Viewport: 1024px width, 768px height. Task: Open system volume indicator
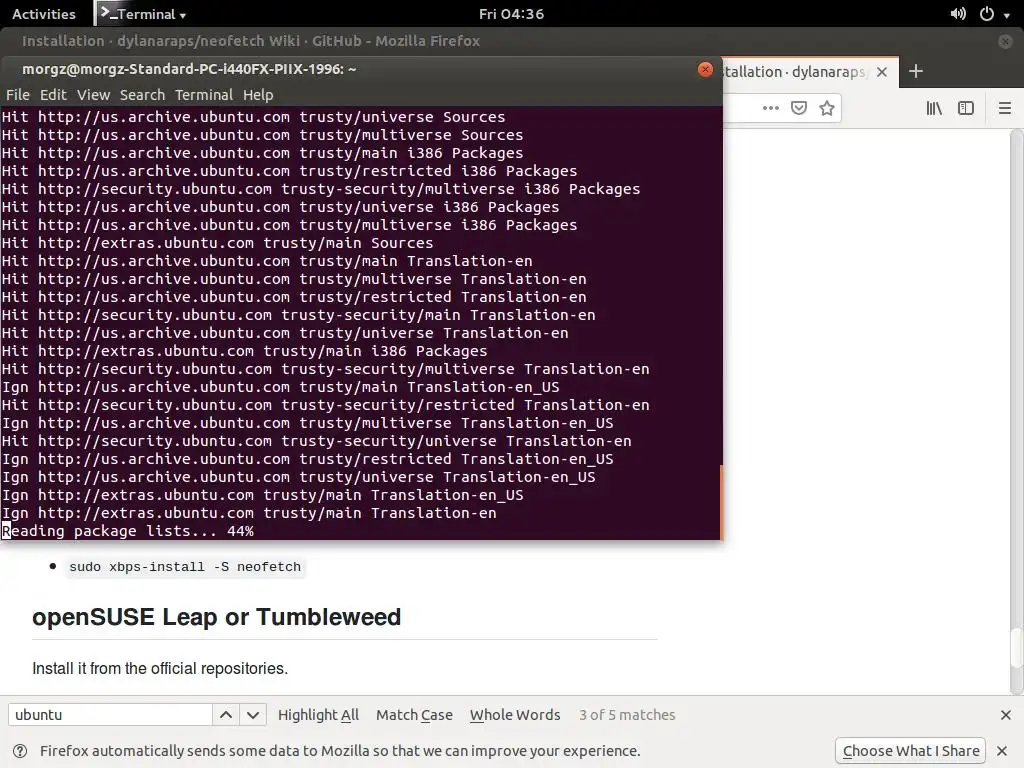[958, 14]
